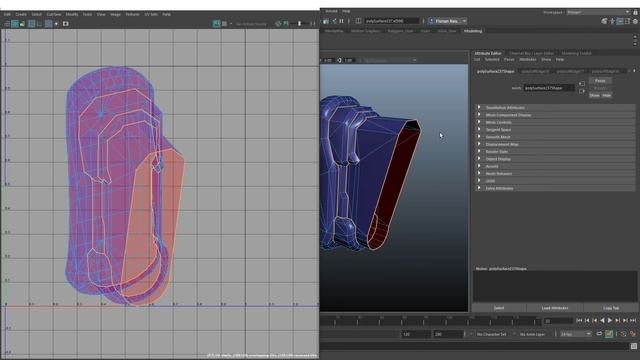The width and height of the screenshot is (640, 360).
Task: Switch to the Attribute Editor tab
Action: [x=487, y=53]
